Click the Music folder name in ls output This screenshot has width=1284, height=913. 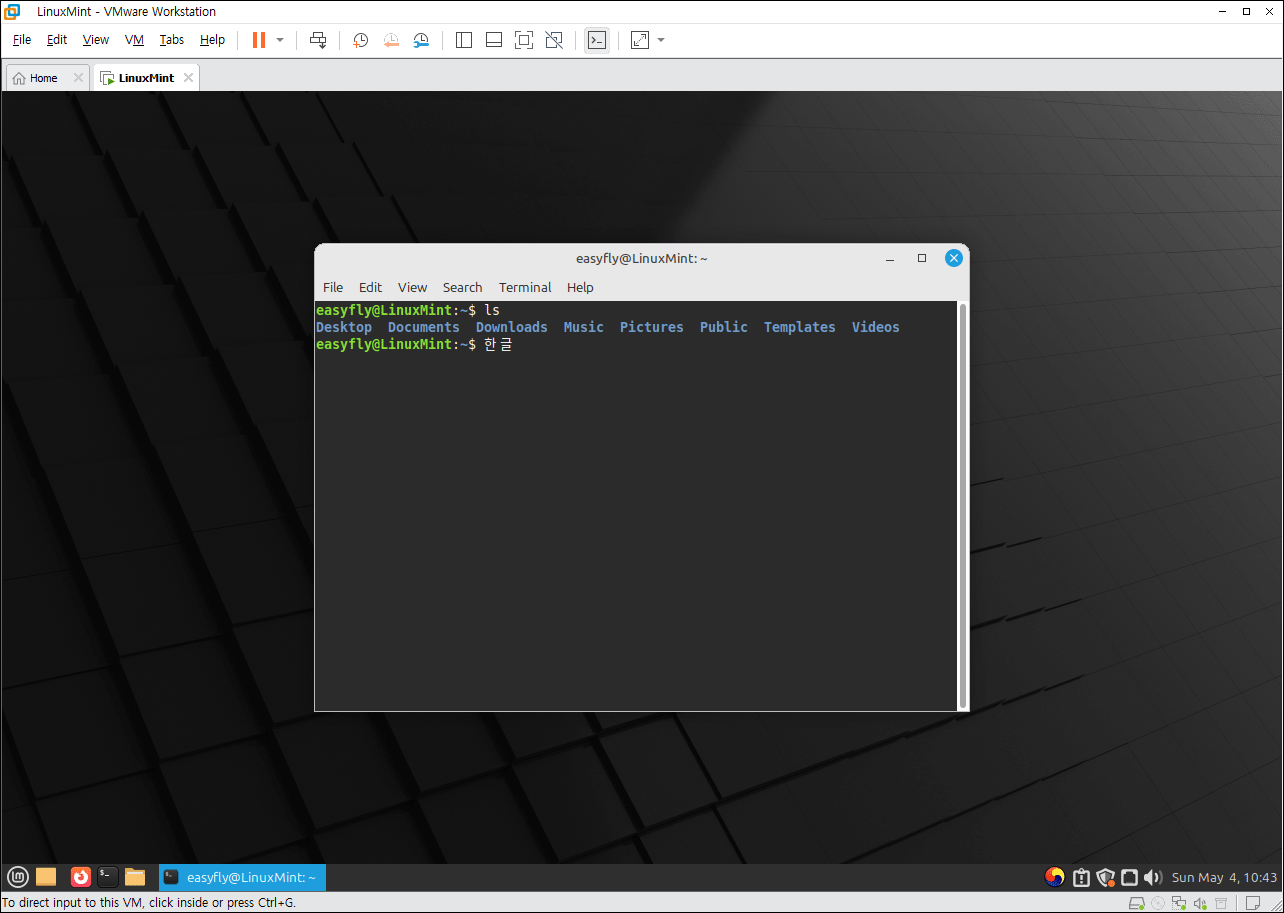point(584,327)
